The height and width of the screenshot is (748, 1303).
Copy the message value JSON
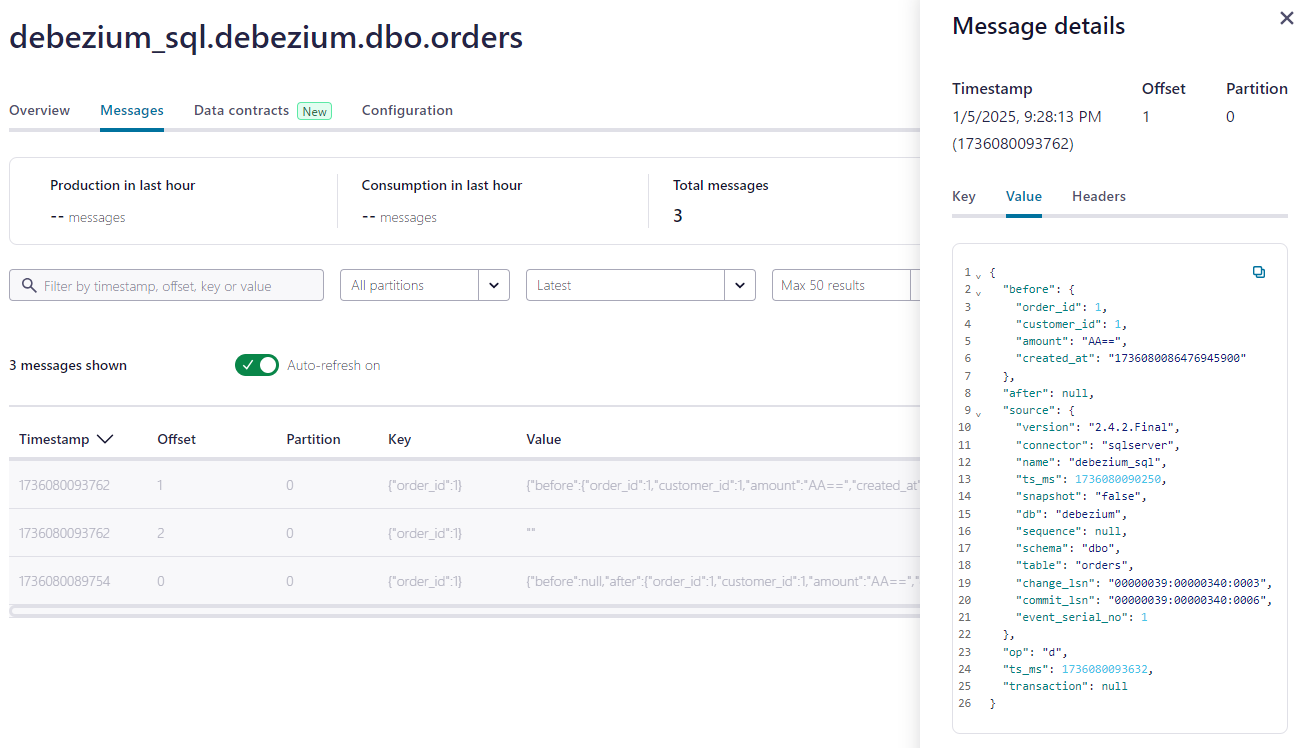coord(1259,272)
